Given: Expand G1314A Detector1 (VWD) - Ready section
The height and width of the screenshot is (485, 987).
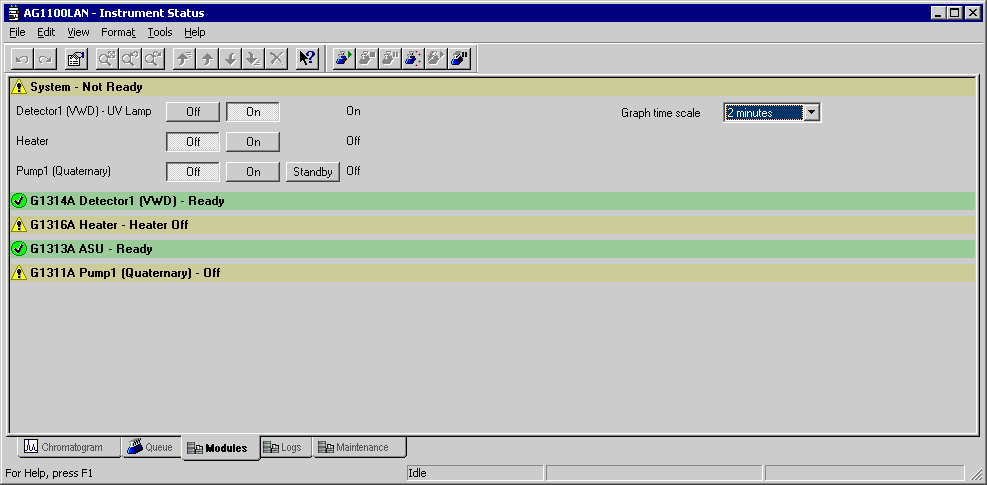Looking at the screenshot, I should (492, 202).
